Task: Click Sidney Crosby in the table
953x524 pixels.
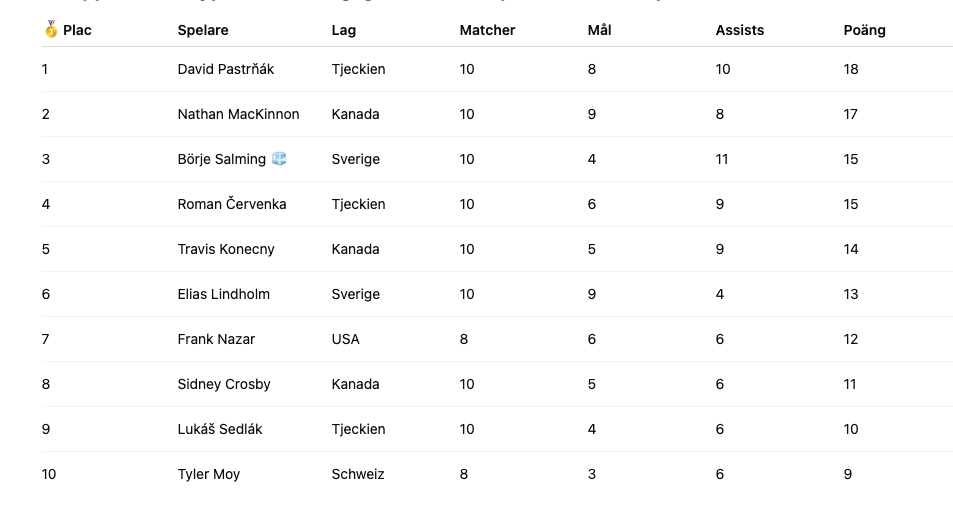Action: click(x=224, y=384)
